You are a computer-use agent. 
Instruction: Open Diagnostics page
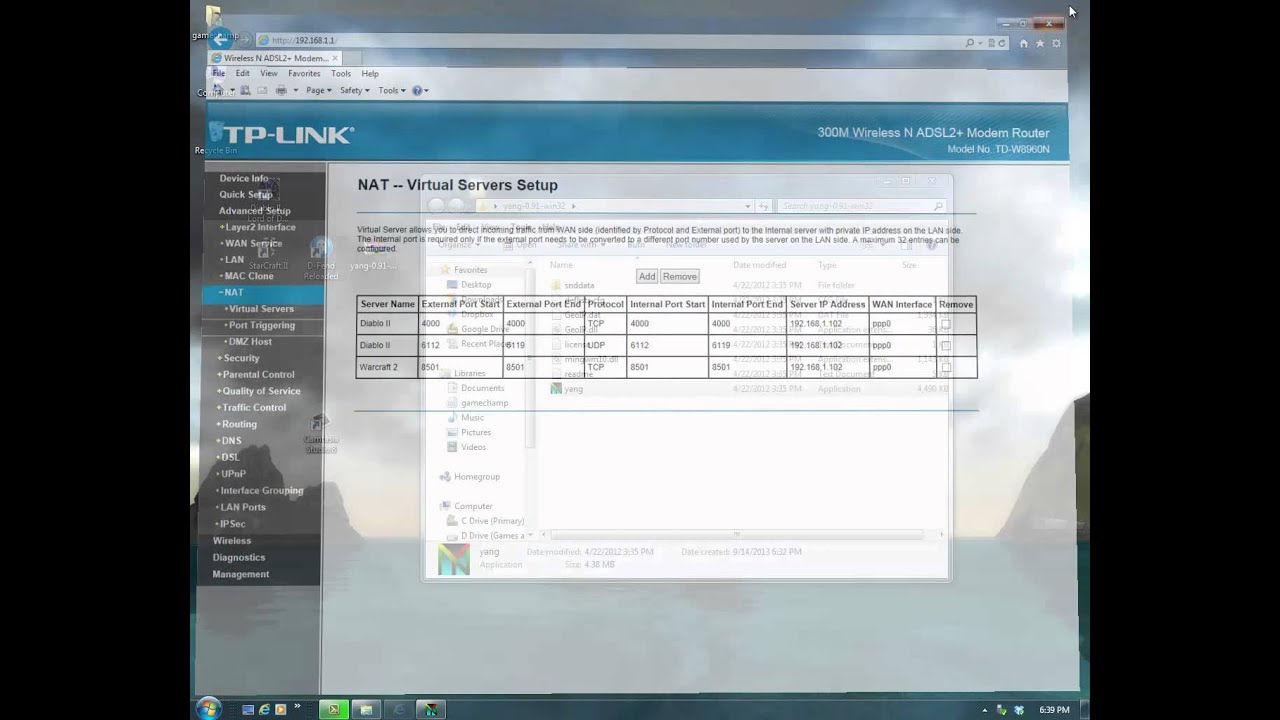tap(239, 557)
